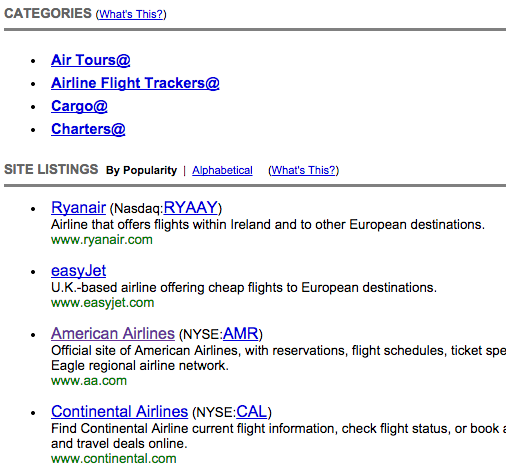Open Airline Flight Trackers@ category link
Viewport: 506px width, 476px height.
pos(135,83)
